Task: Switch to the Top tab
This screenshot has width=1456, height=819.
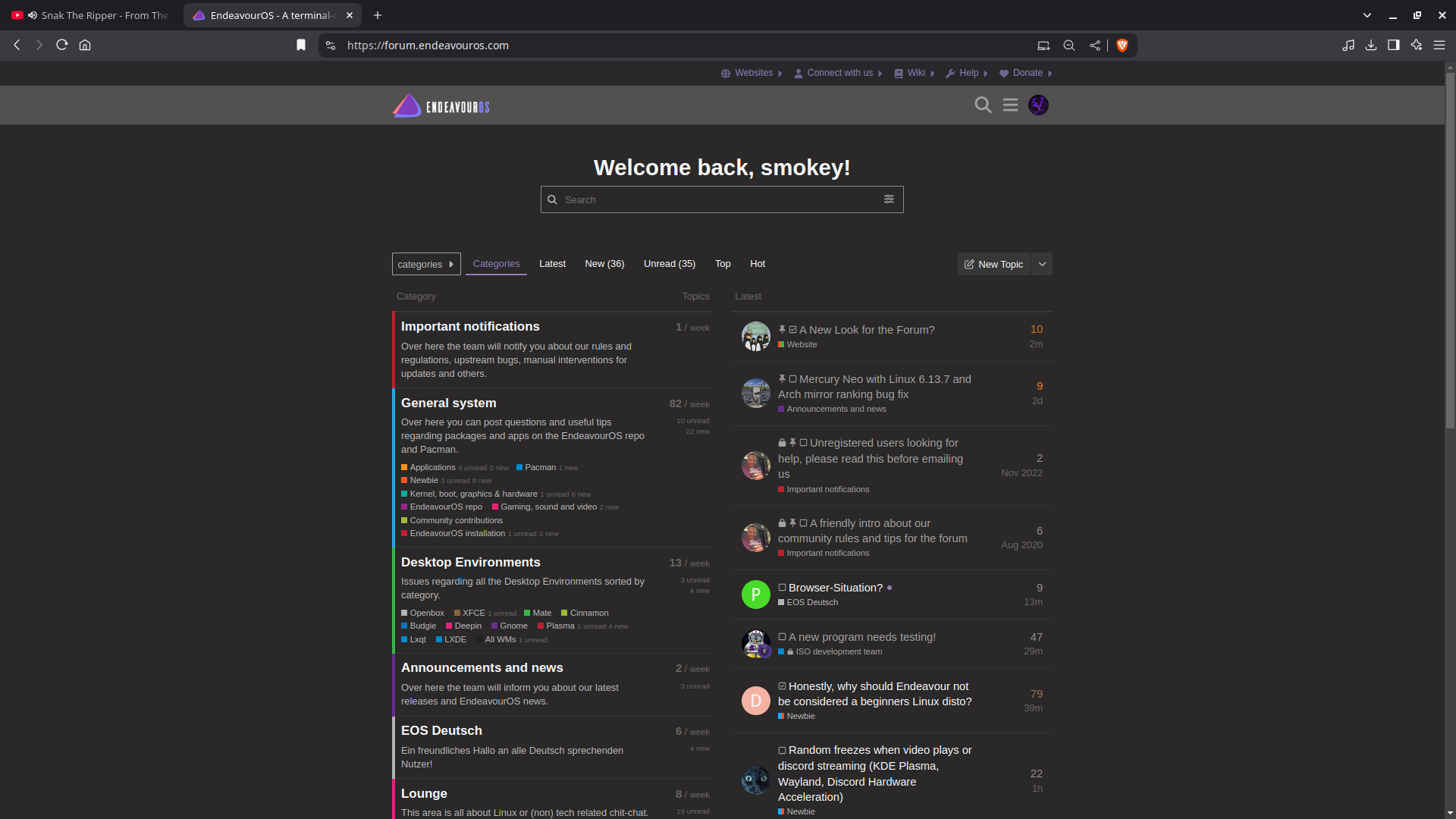Action: [723, 264]
